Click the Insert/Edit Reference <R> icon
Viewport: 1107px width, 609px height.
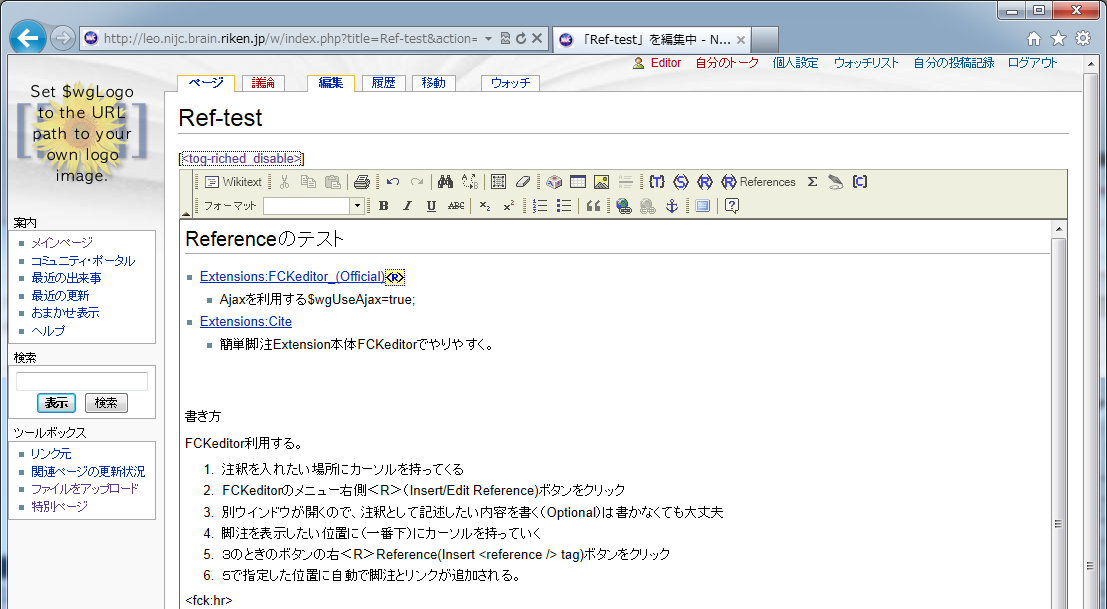point(705,182)
